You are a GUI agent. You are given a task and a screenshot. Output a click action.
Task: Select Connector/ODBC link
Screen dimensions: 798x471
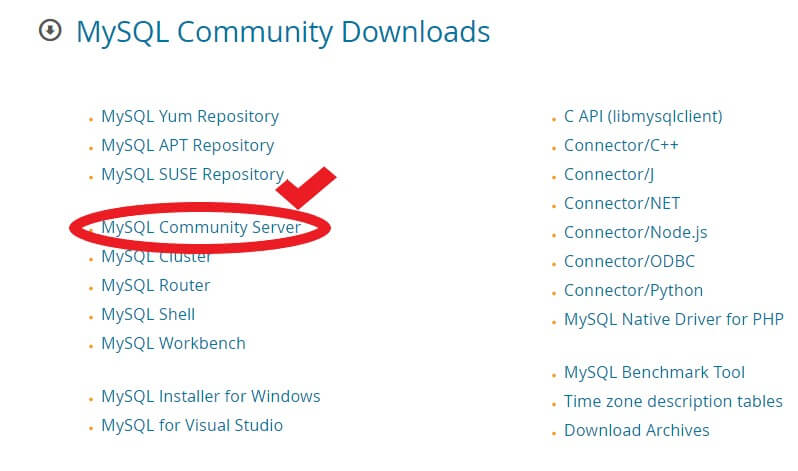[629, 262]
